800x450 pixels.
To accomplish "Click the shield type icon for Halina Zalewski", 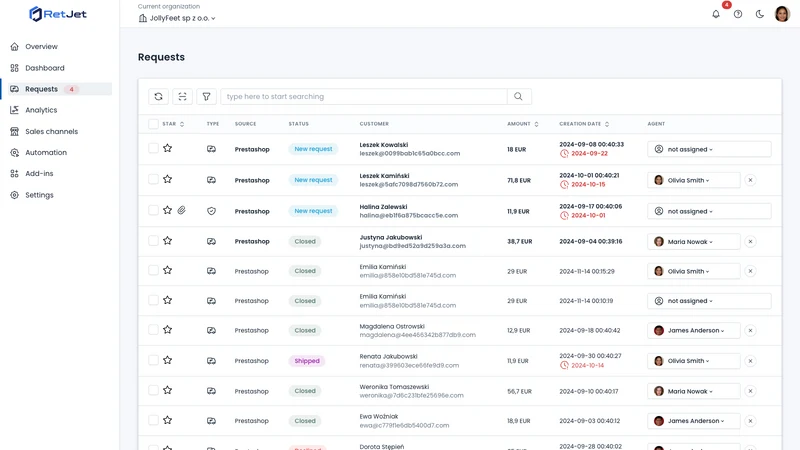I will tap(211, 211).
